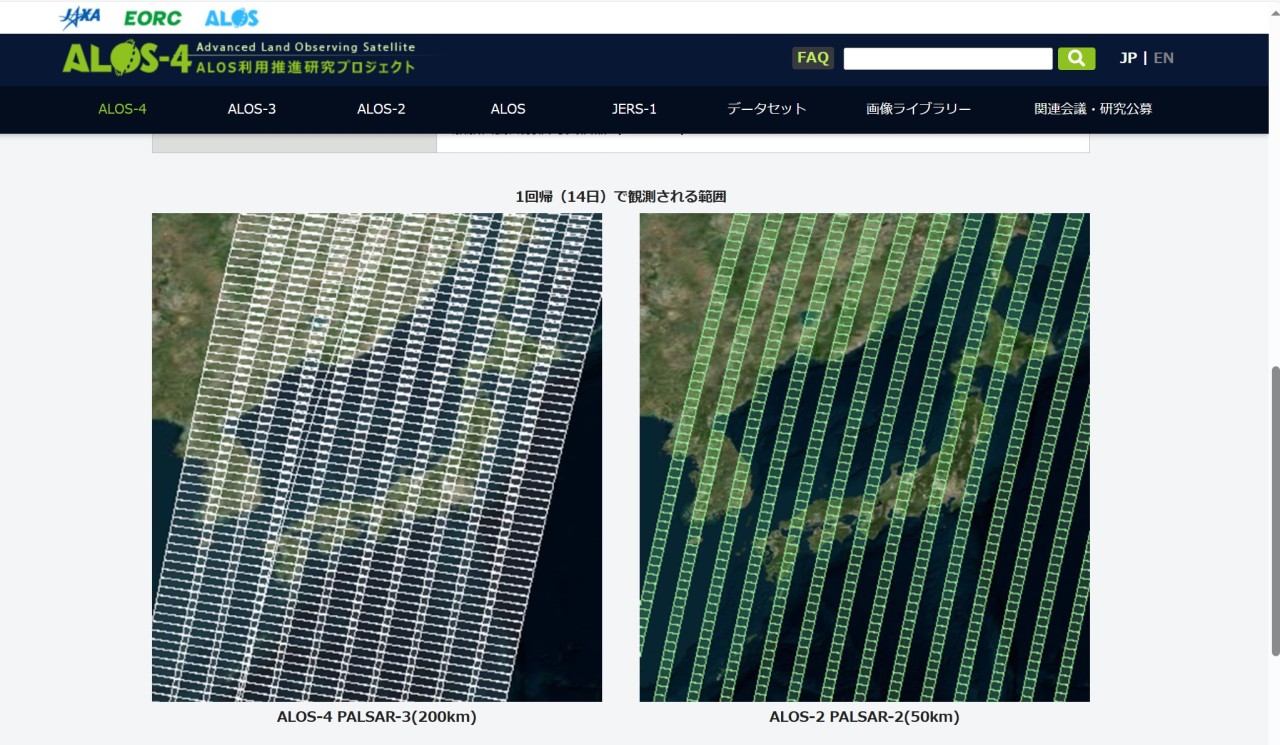The width and height of the screenshot is (1280, 745).
Task: Click the ALOS logo in top bar
Action: tap(231, 18)
